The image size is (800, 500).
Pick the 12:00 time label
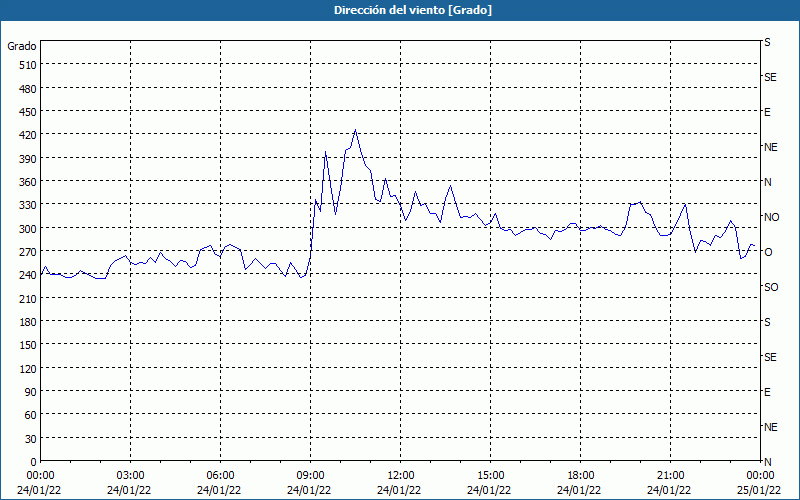tap(401, 476)
